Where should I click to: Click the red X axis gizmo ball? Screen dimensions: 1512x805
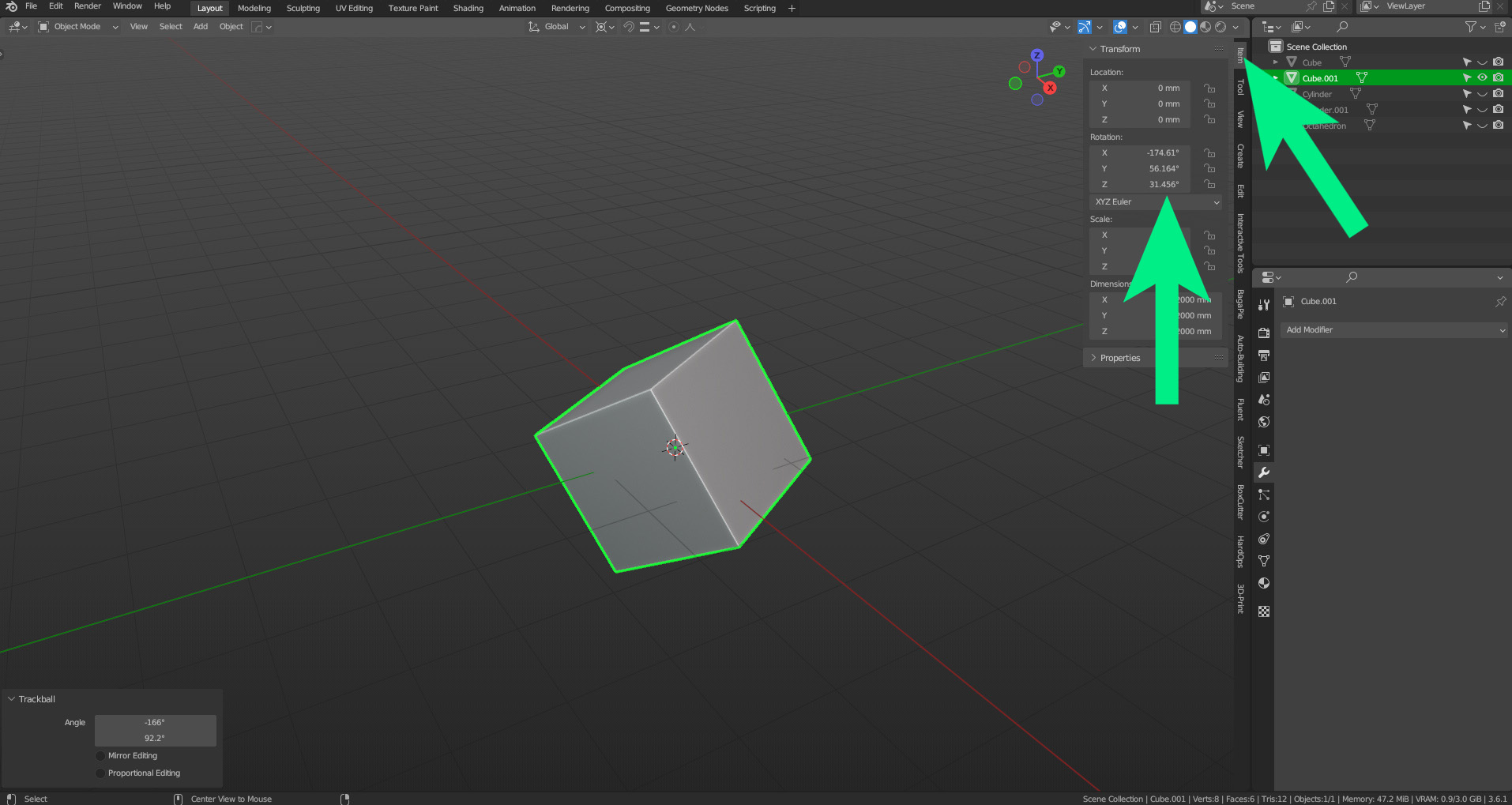coord(1050,88)
